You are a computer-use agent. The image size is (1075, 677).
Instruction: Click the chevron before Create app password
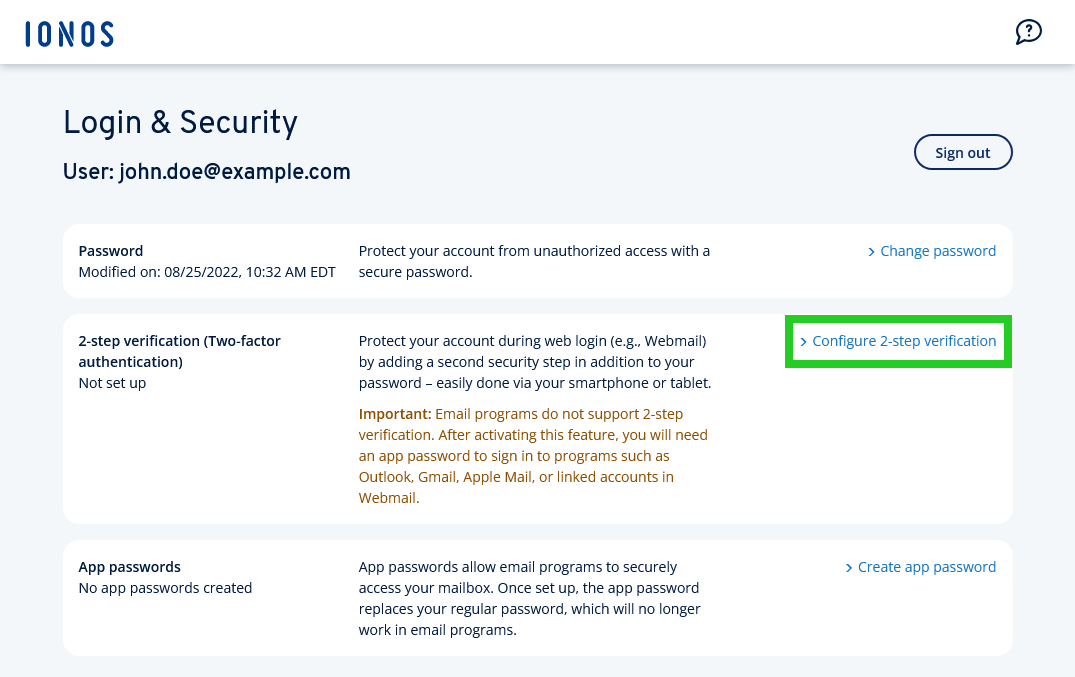[847, 567]
